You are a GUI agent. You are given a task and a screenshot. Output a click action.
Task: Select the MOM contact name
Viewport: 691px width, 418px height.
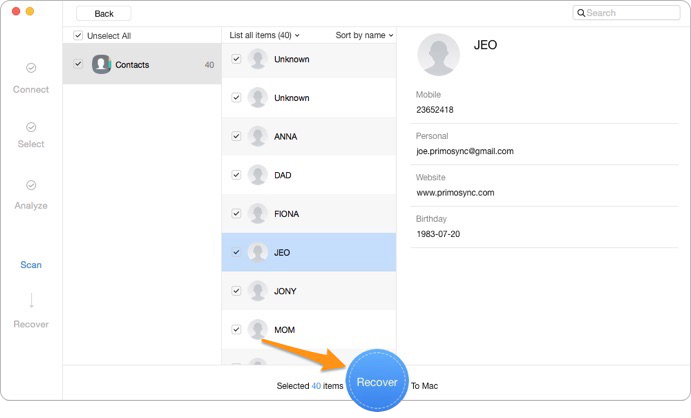[x=284, y=330]
